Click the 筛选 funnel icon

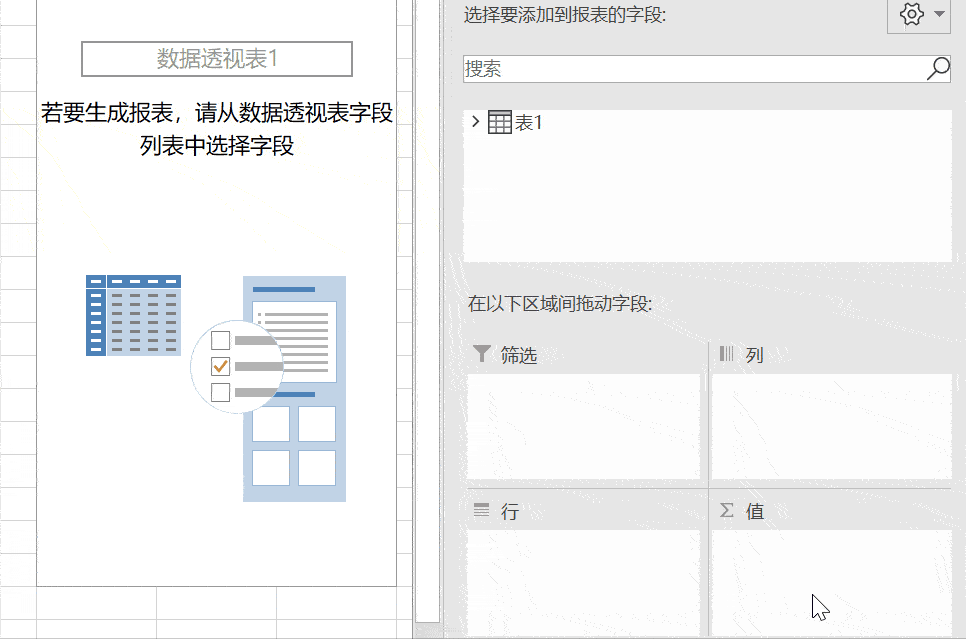[482, 354]
